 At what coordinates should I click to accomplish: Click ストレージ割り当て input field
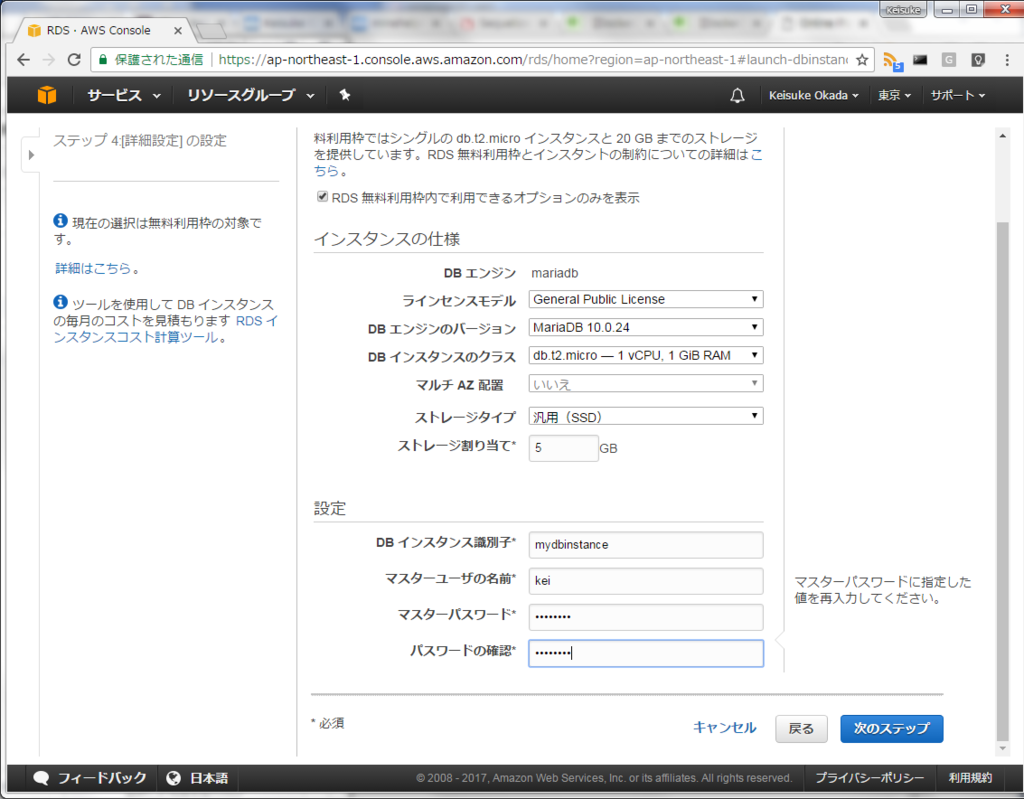(x=564, y=448)
